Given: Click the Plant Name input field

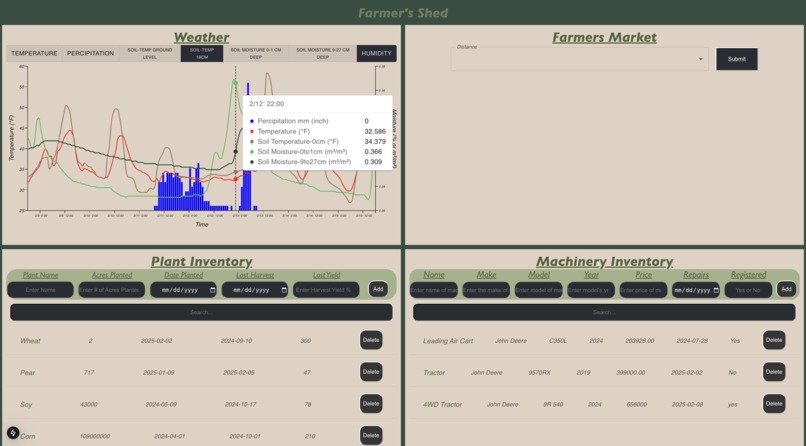Looking at the screenshot, I should pos(40,290).
